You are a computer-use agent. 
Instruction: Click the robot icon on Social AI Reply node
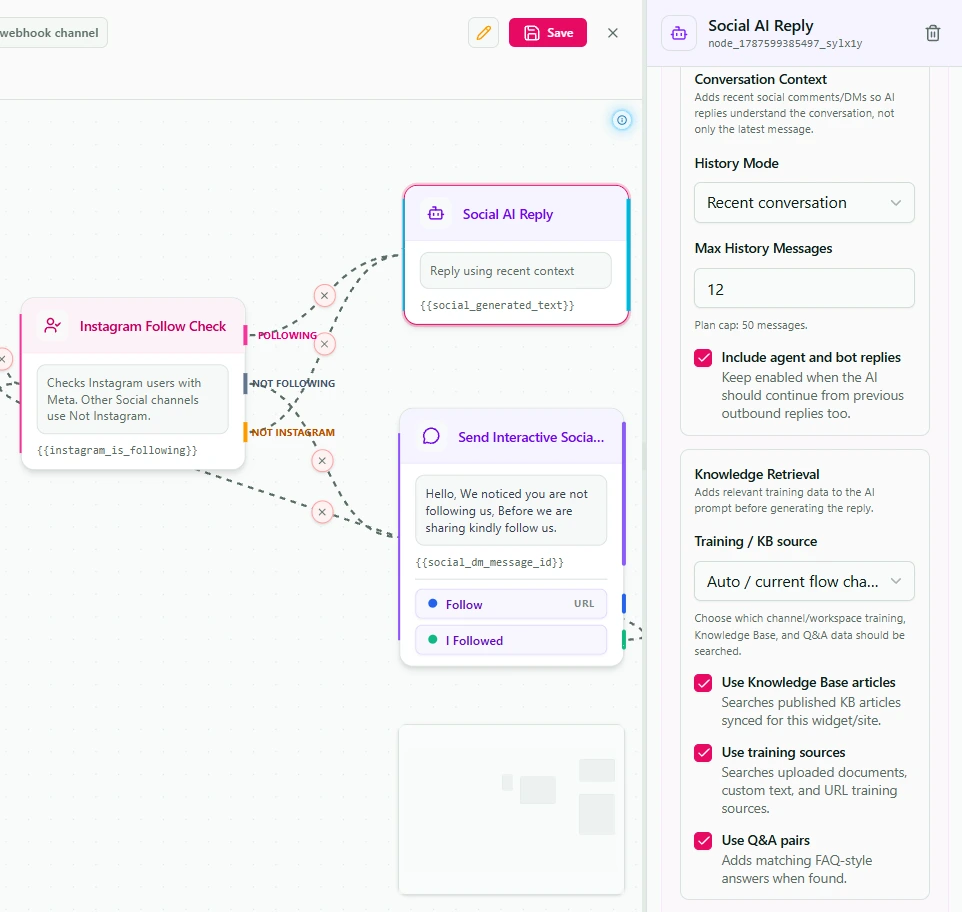436,214
